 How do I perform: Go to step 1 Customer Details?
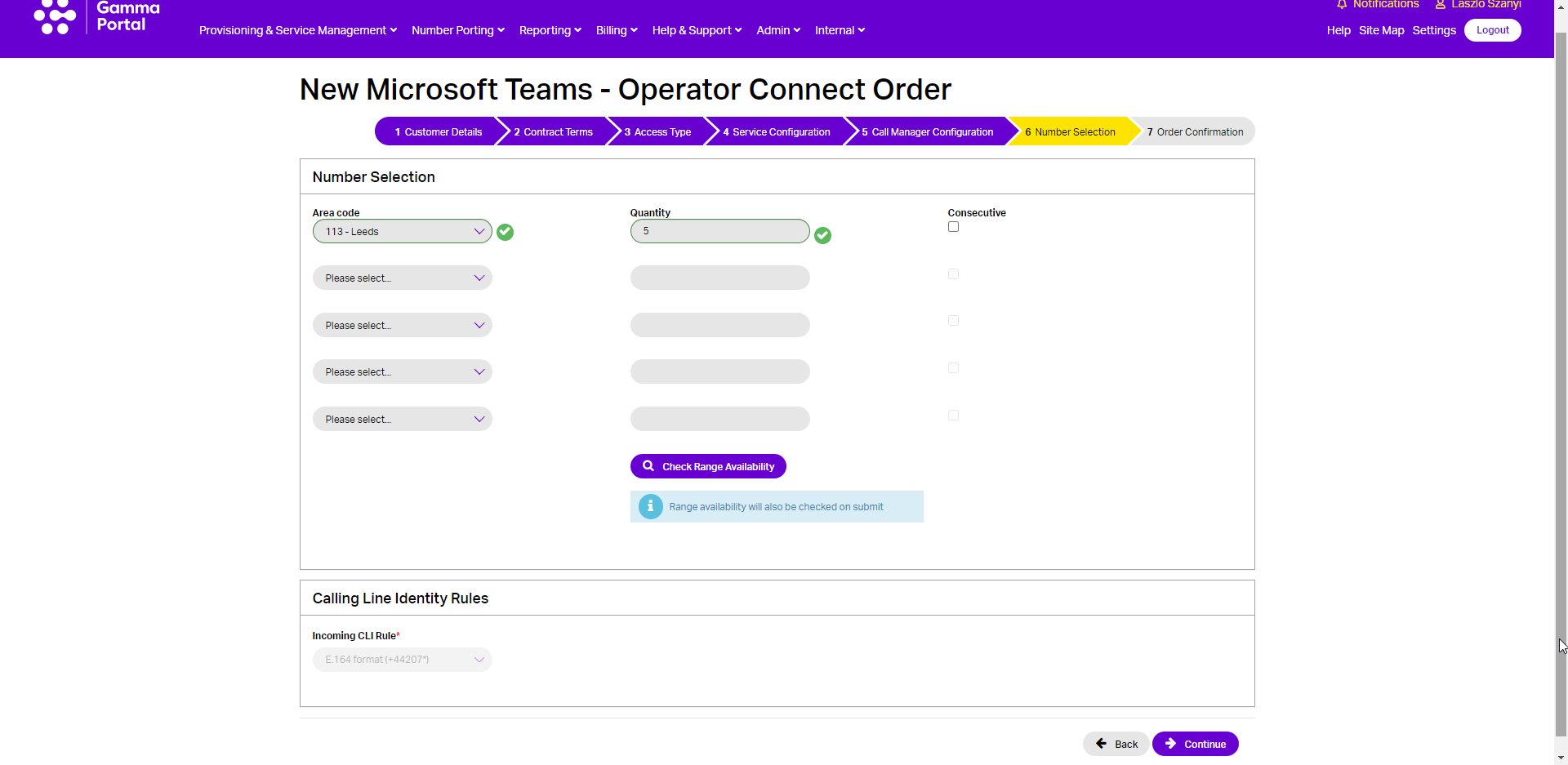439,131
